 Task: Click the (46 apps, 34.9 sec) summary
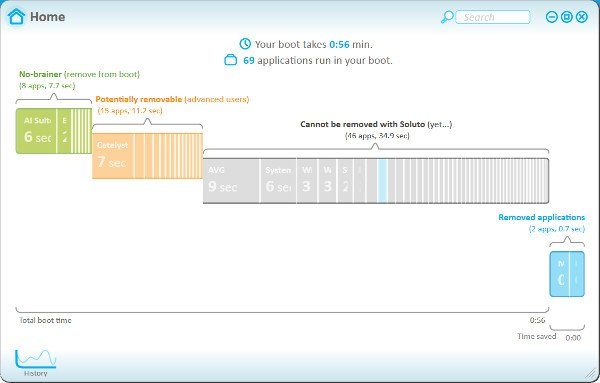click(x=377, y=135)
